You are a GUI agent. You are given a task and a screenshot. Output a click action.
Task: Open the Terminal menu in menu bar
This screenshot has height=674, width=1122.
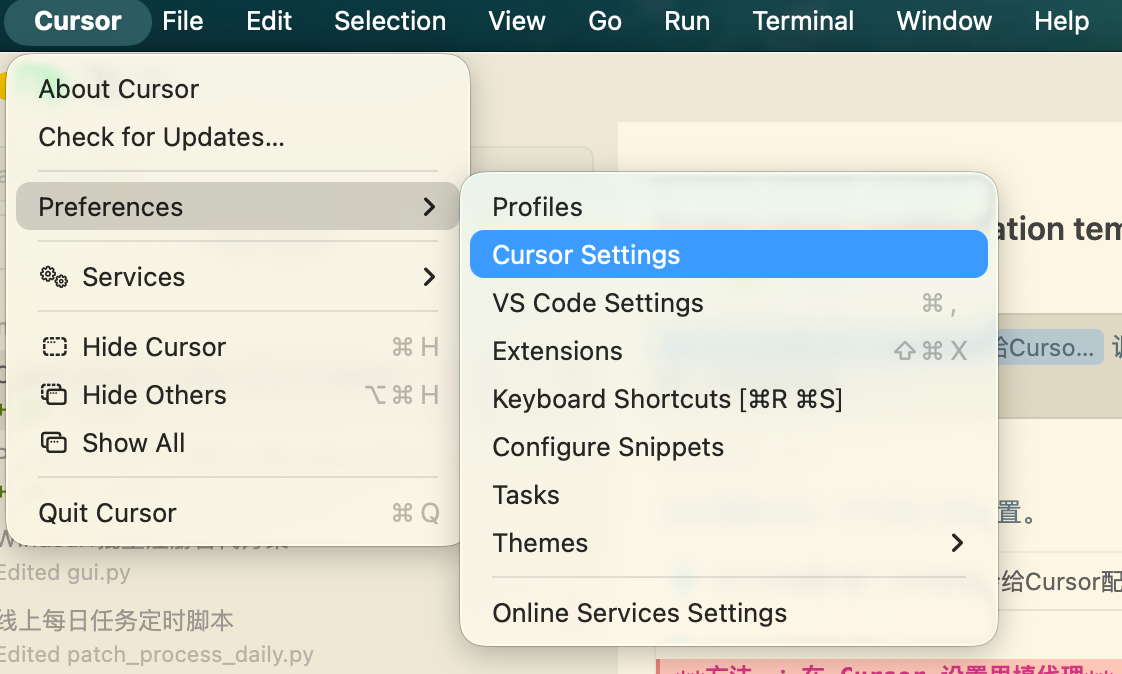[803, 21]
